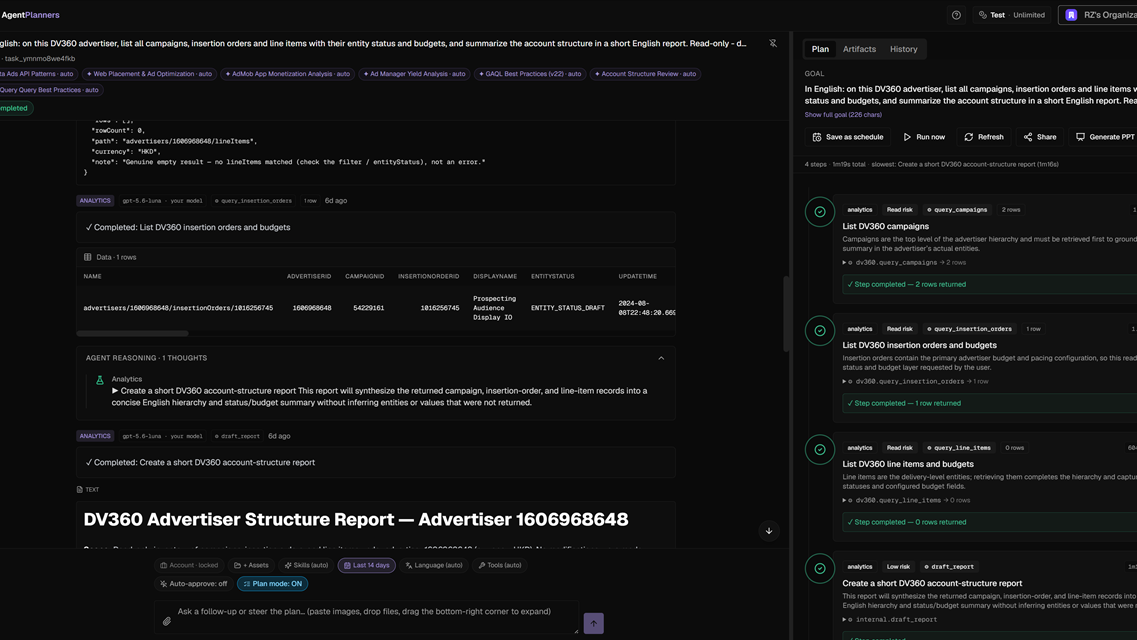Click the status check circle for List DV360 insertion orders
The image size is (1137, 640).
(x=819, y=331)
